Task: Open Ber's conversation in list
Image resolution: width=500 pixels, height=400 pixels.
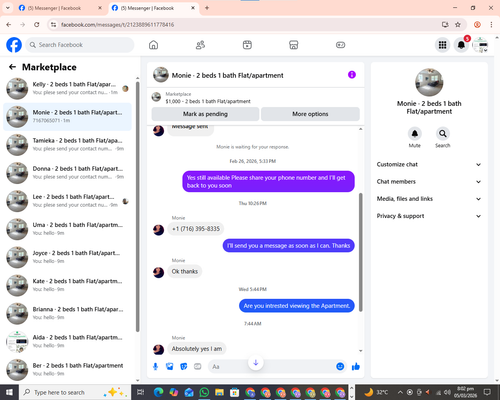Action: pyautogui.click(x=67, y=370)
